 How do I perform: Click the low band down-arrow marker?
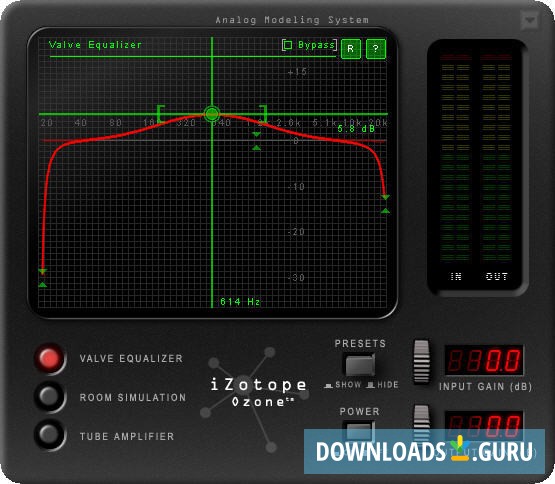pos(42,272)
